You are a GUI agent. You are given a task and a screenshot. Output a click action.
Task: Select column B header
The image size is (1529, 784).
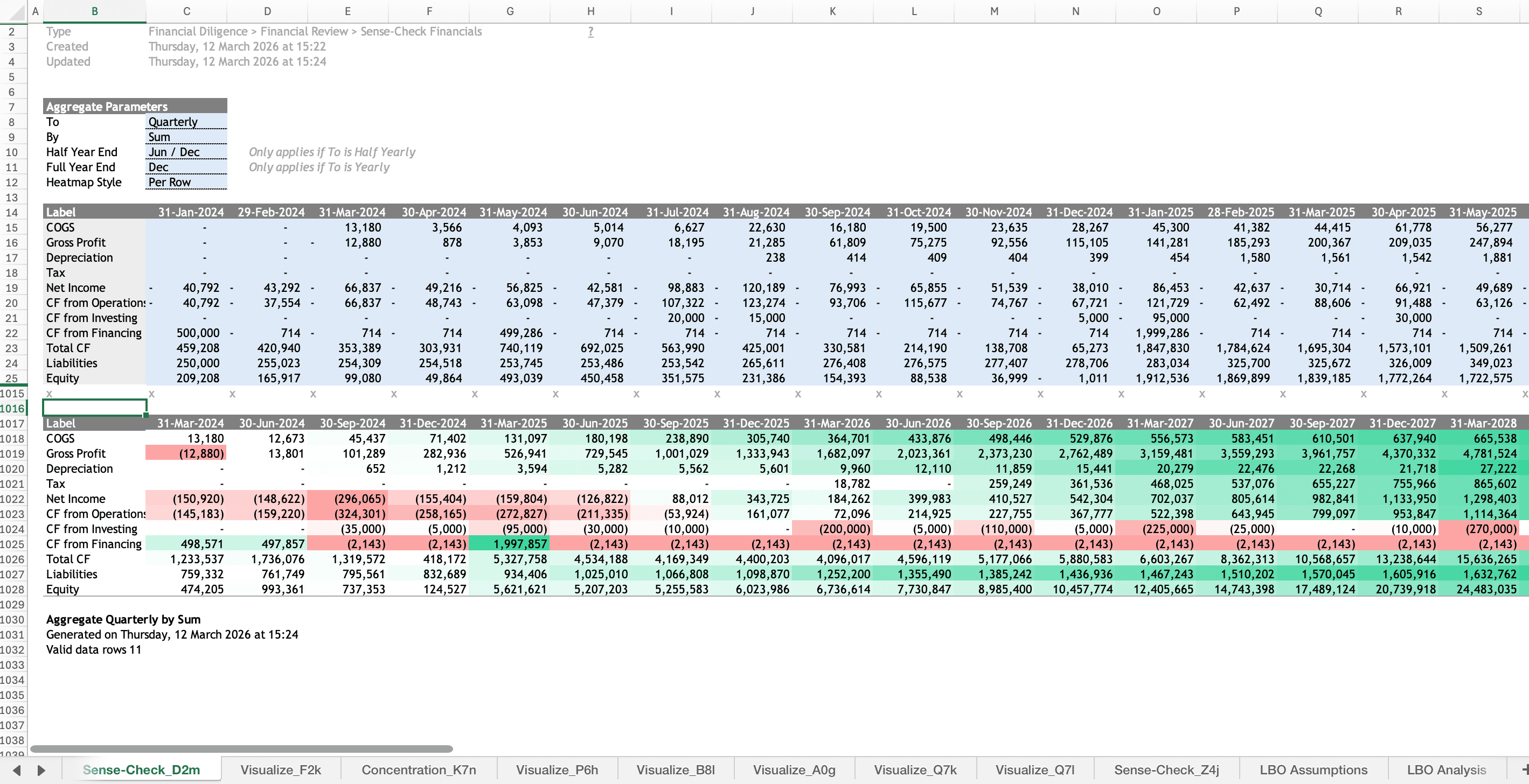[x=94, y=11]
